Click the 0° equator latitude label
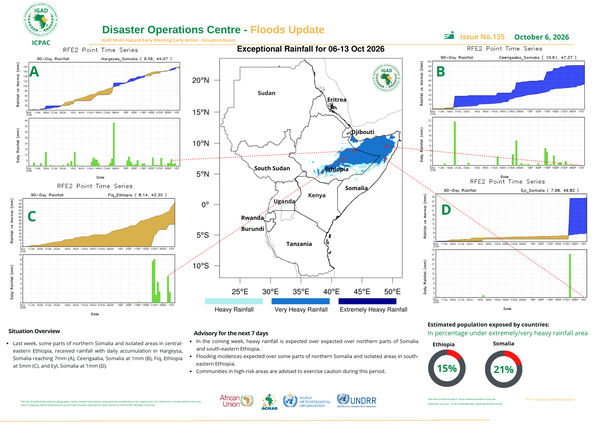This screenshot has height=424, width=600. click(205, 204)
